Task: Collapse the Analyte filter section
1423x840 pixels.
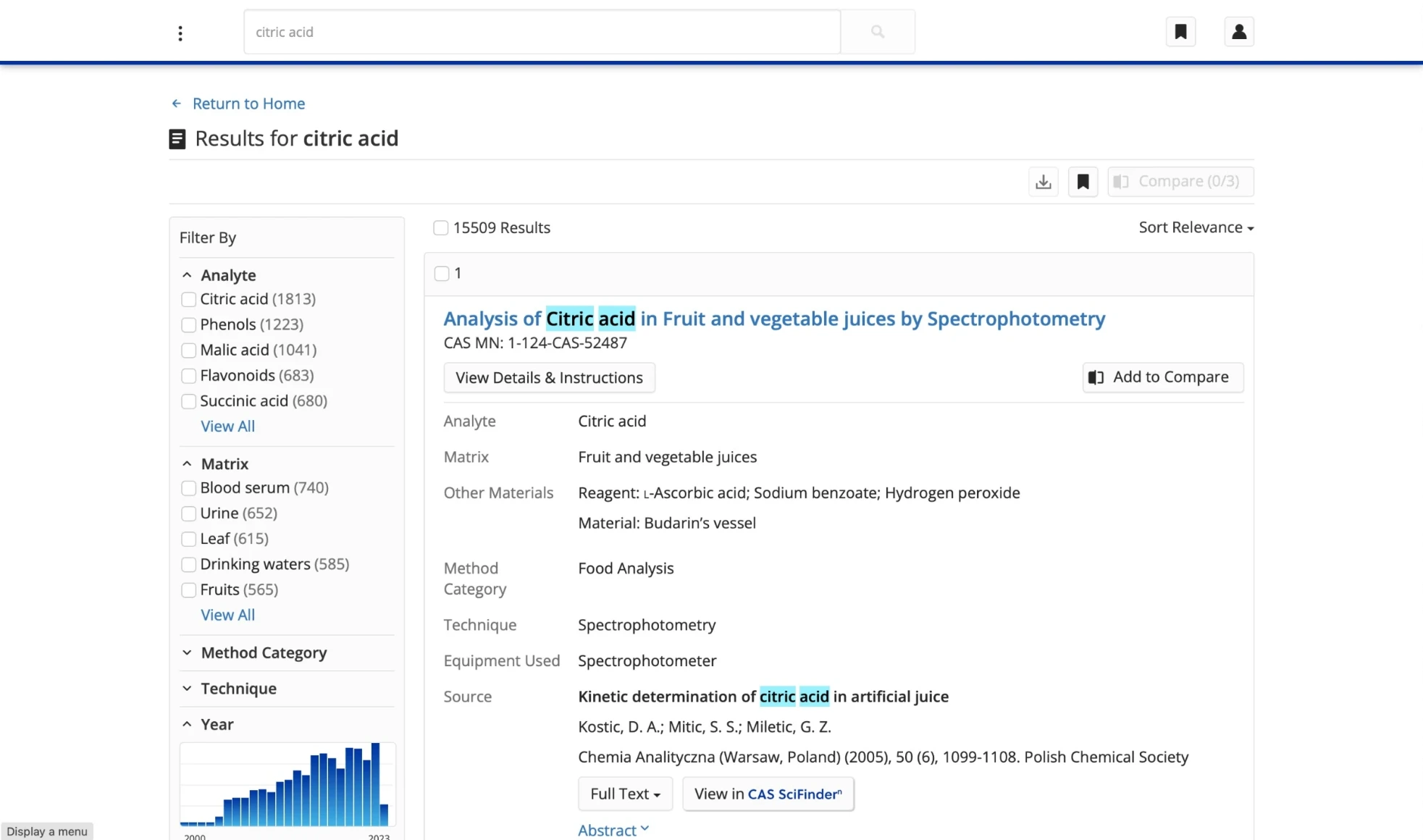Action: pos(187,275)
